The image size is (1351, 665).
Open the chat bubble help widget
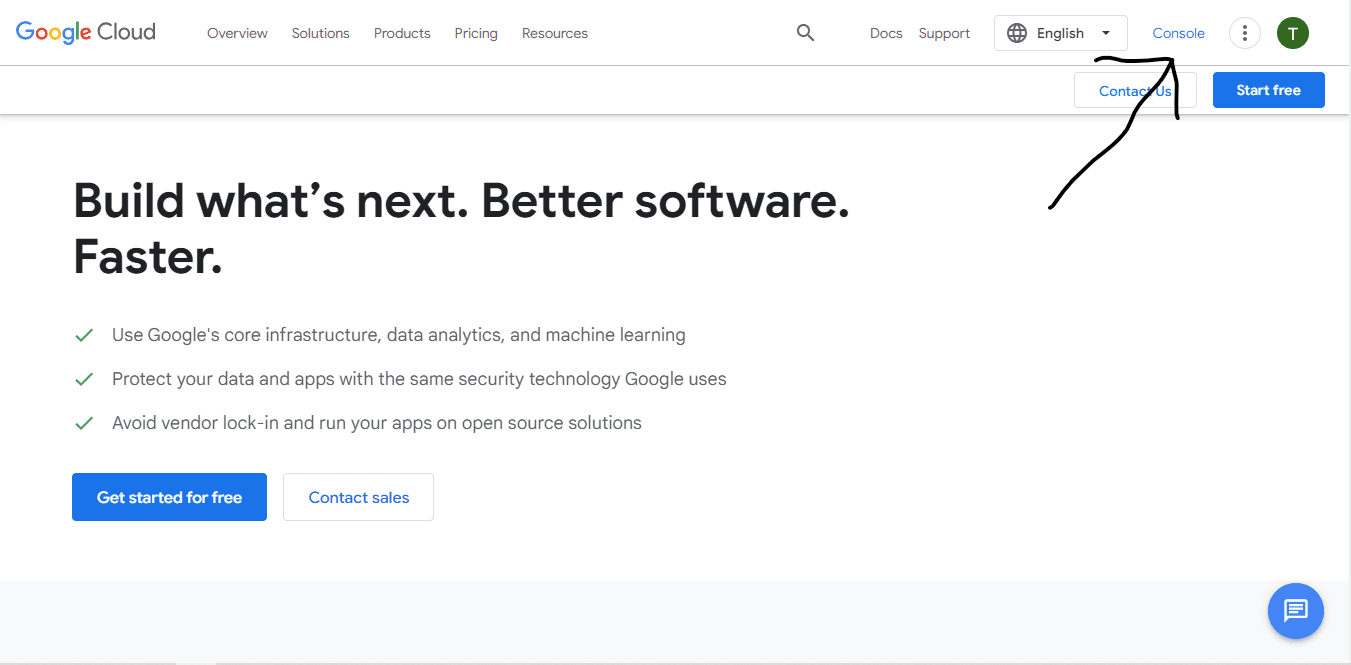[1296, 610]
